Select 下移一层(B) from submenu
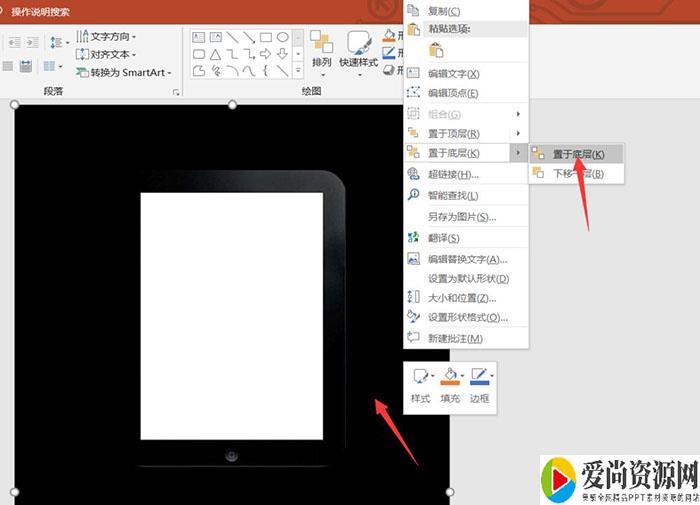This screenshot has width=700, height=505. pyautogui.click(x=577, y=174)
